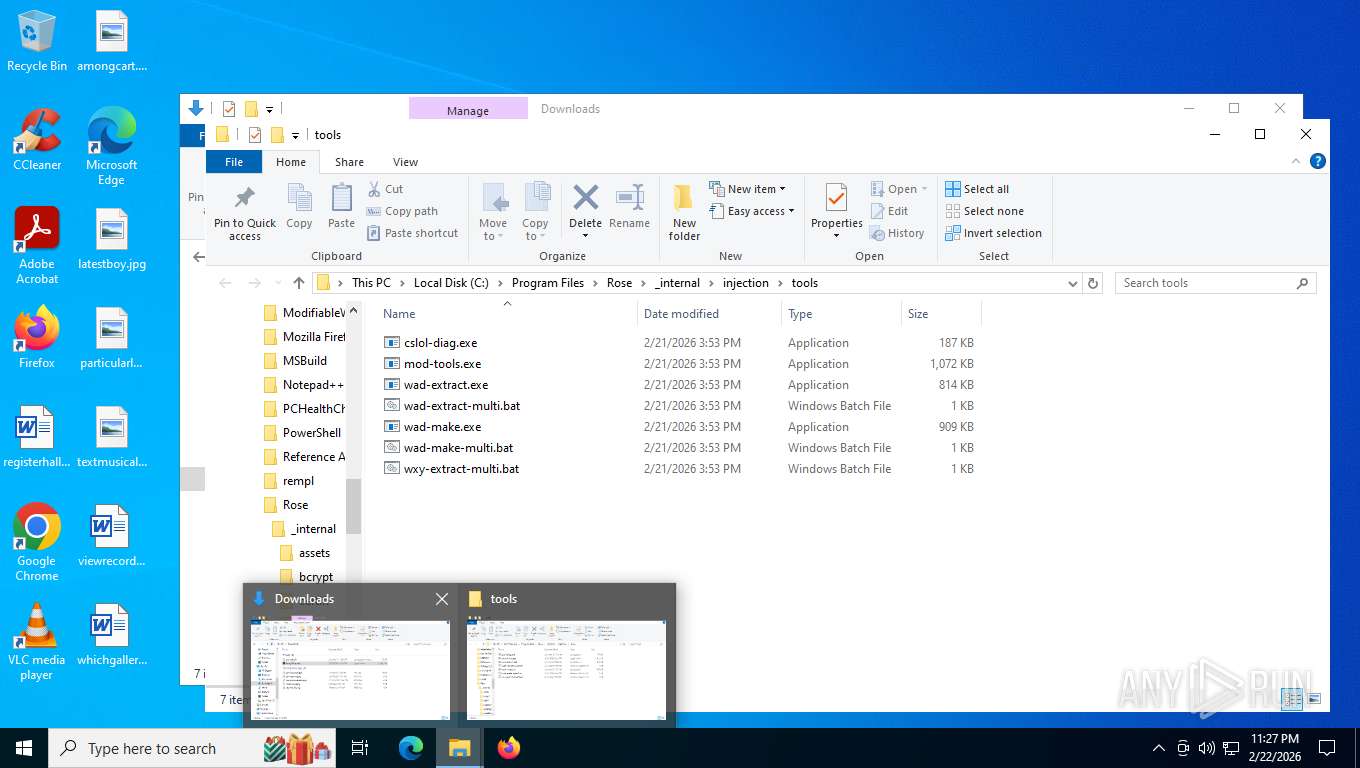This screenshot has height=768, width=1360.
Task: Select the Cut command
Action: (x=385, y=189)
